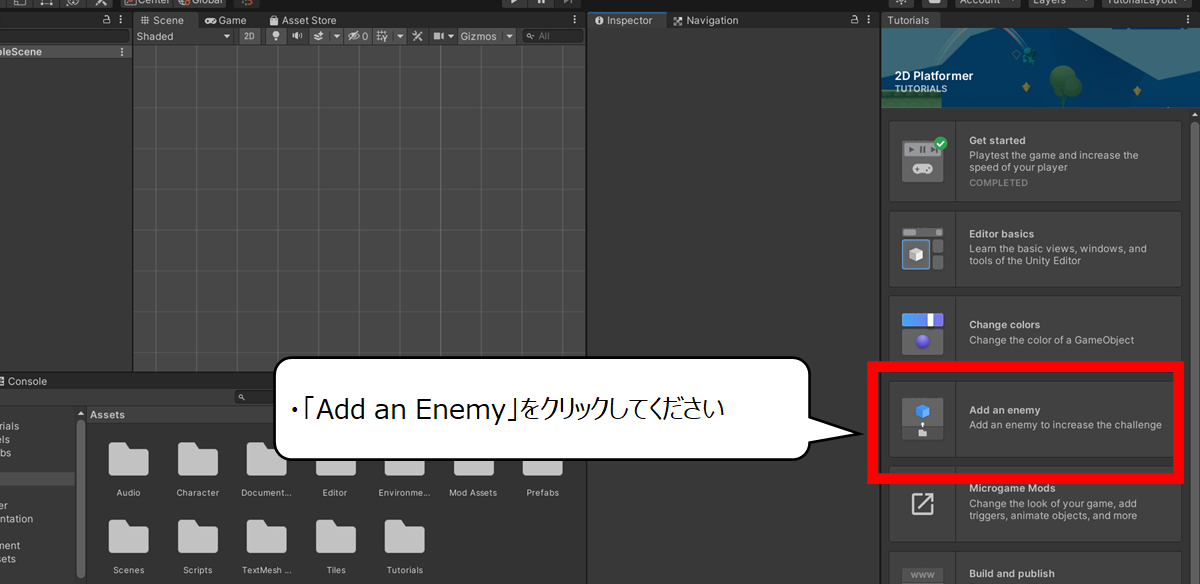Click the Editor basics cube thumbnail
Viewport: 1200px width, 584px height.
pyautogui.click(x=922, y=250)
